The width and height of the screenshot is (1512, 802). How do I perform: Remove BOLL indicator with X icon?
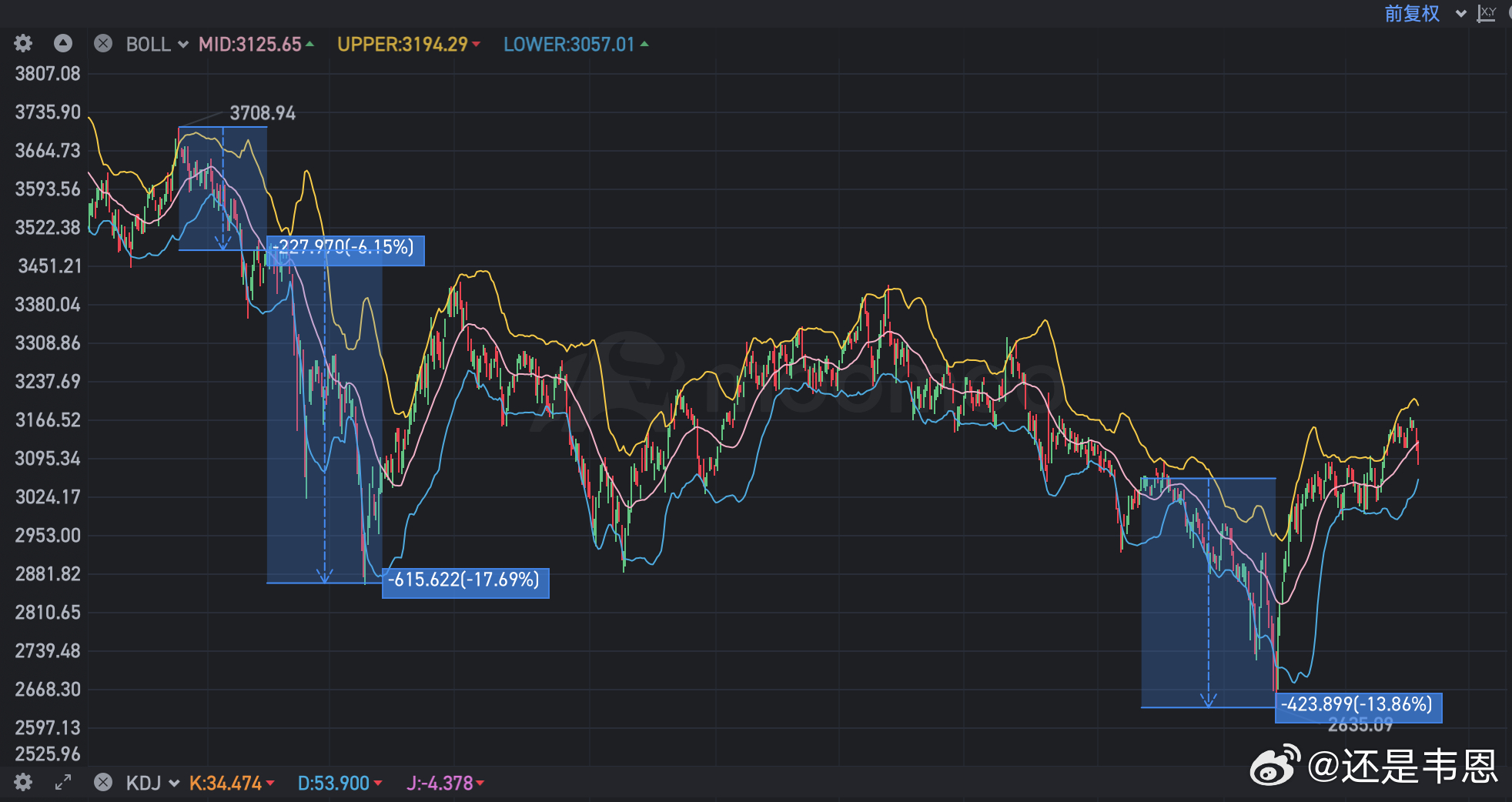(103, 44)
